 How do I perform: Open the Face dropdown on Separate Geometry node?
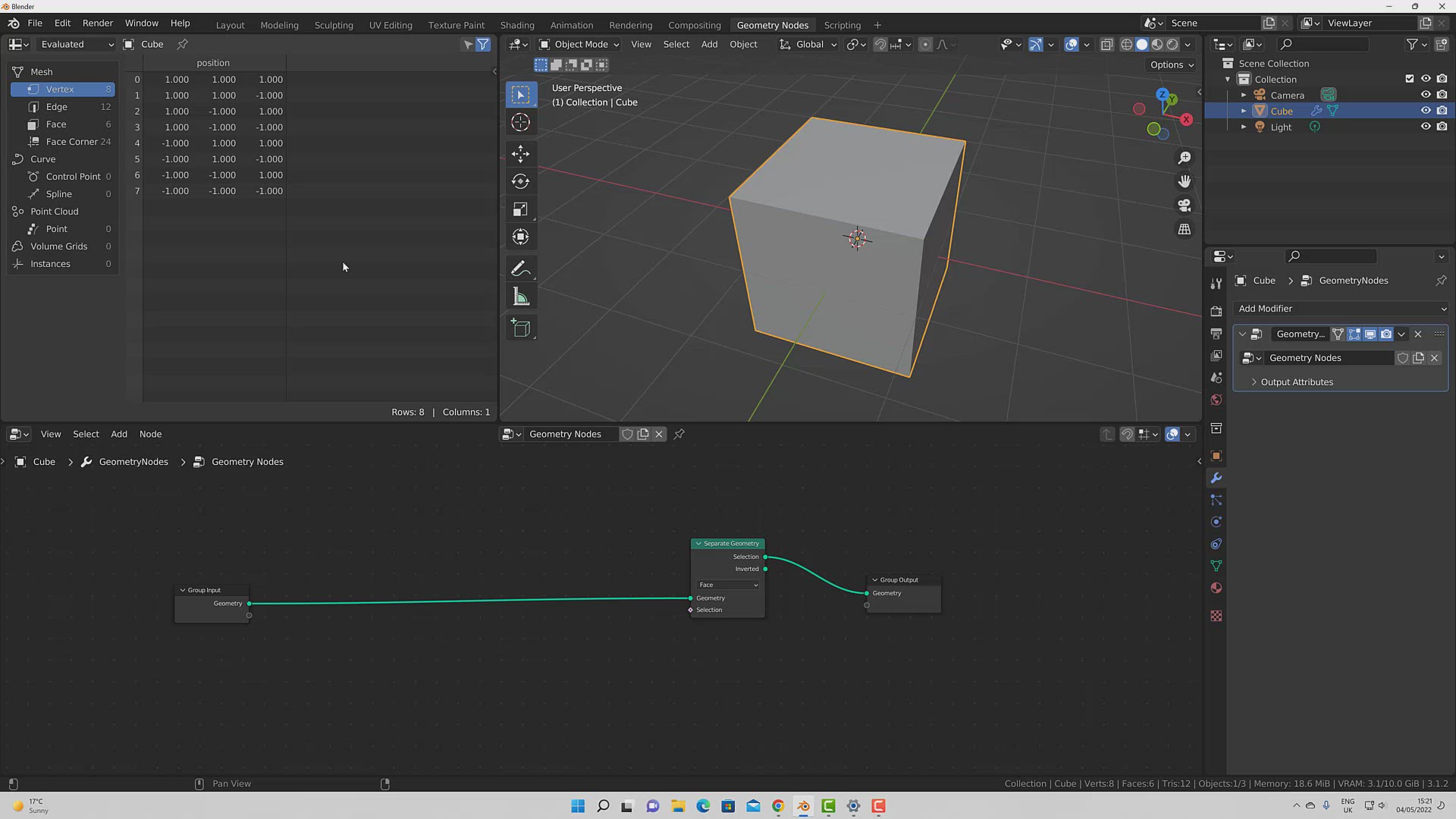click(x=726, y=585)
